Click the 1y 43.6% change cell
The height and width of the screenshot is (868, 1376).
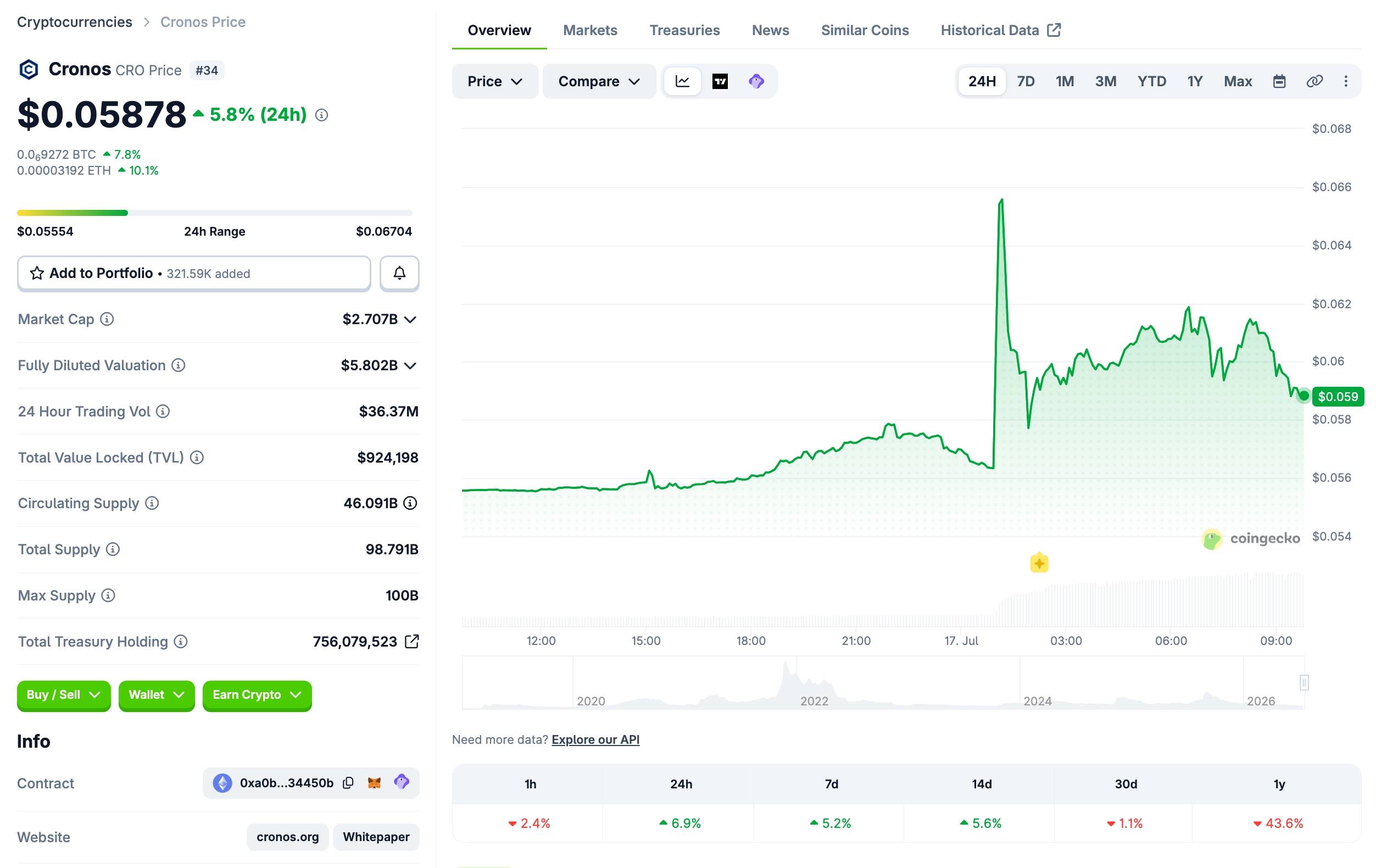pos(1278,824)
